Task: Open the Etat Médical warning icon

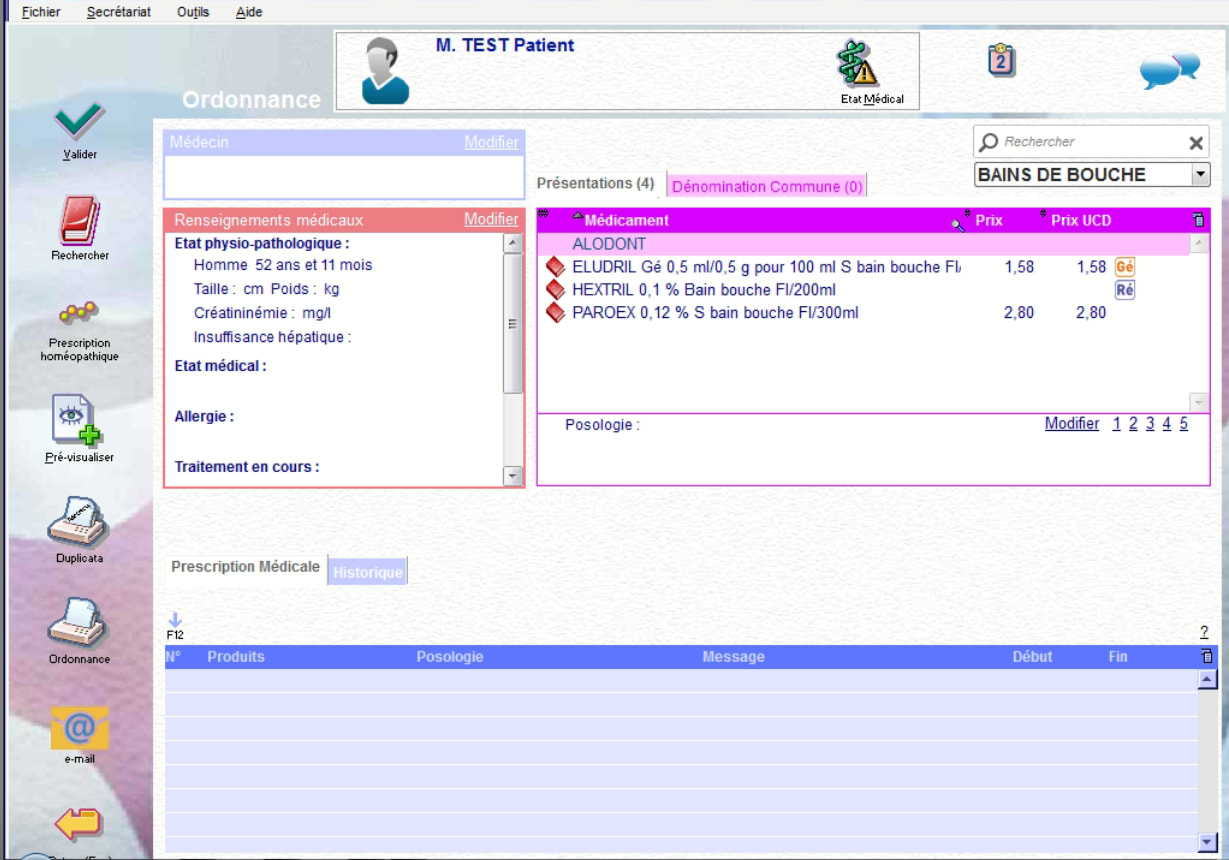Action: [857, 66]
